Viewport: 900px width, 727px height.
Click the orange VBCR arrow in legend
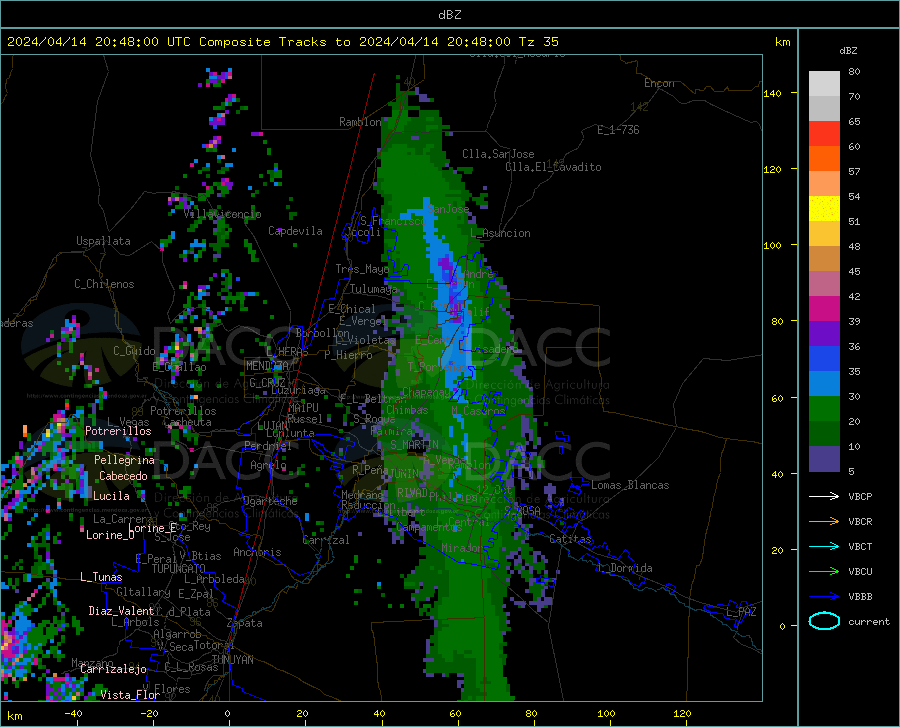pos(824,521)
